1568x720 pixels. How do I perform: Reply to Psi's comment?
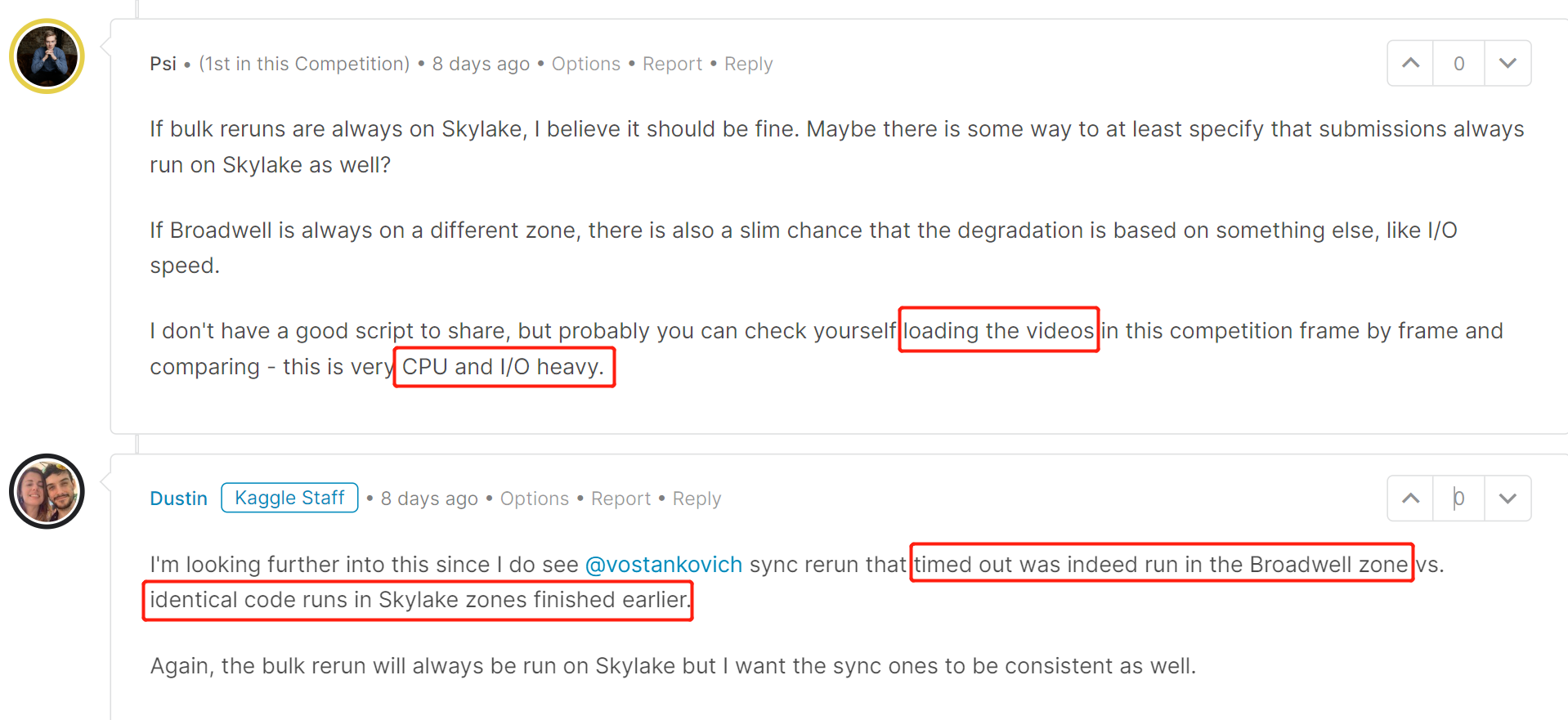(748, 64)
